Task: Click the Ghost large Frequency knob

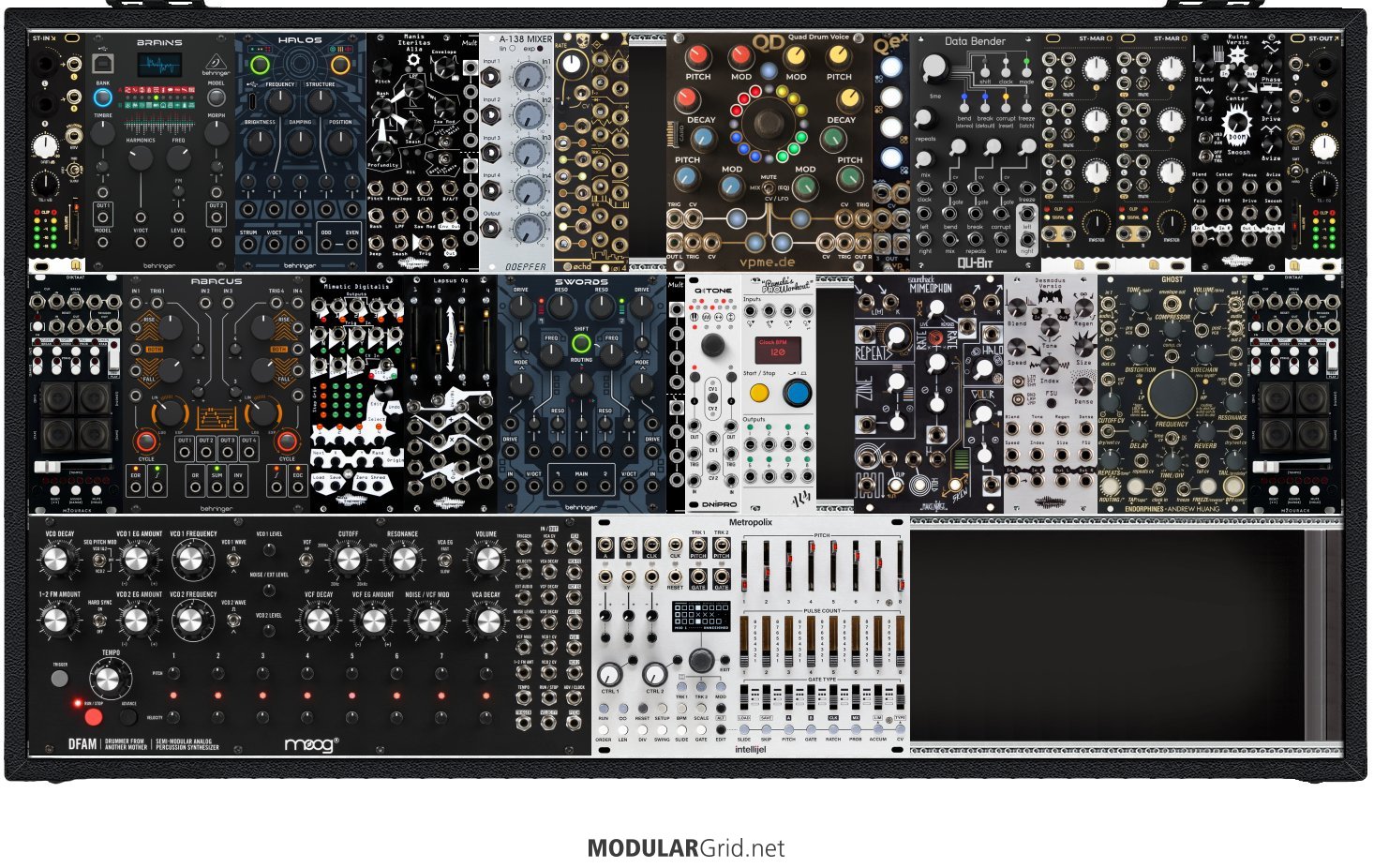Action: pyautogui.click(x=1172, y=392)
